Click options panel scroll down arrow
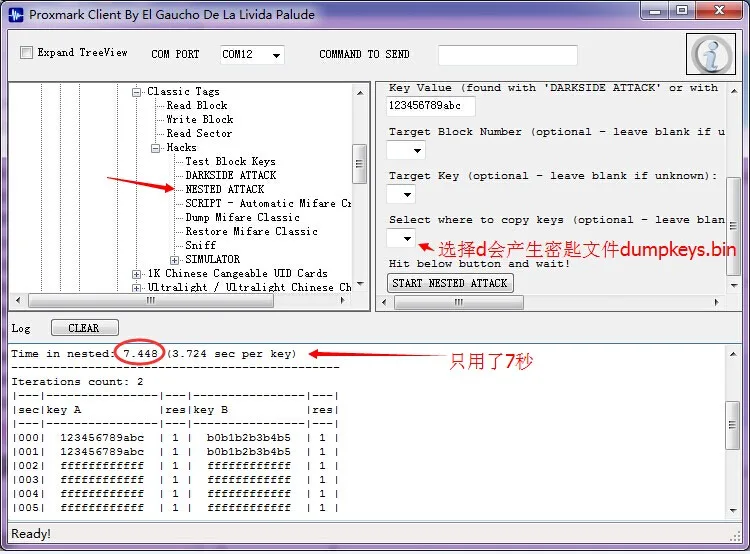750x554 pixels. [x=734, y=286]
